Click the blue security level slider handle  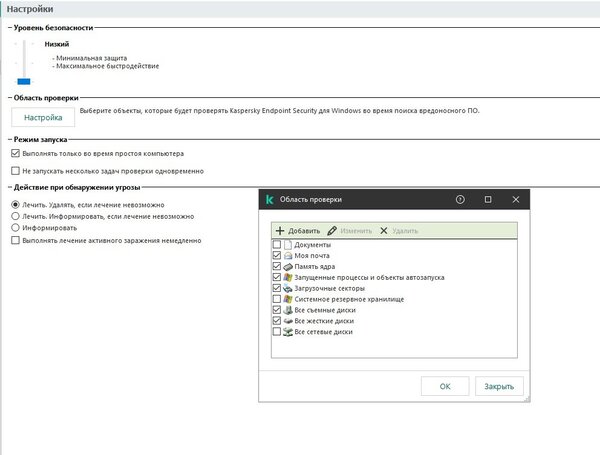pyautogui.click(x=24, y=81)
